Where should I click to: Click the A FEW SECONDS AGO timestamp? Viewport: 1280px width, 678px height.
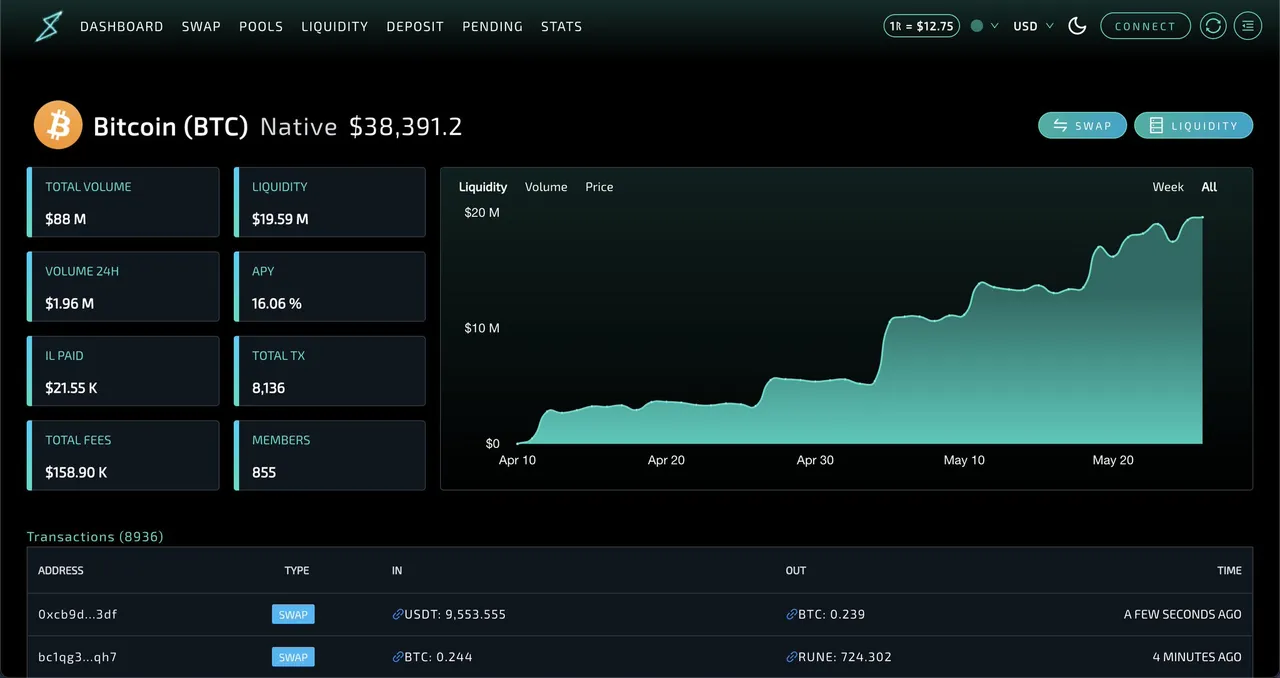(x=1182, y=614)
